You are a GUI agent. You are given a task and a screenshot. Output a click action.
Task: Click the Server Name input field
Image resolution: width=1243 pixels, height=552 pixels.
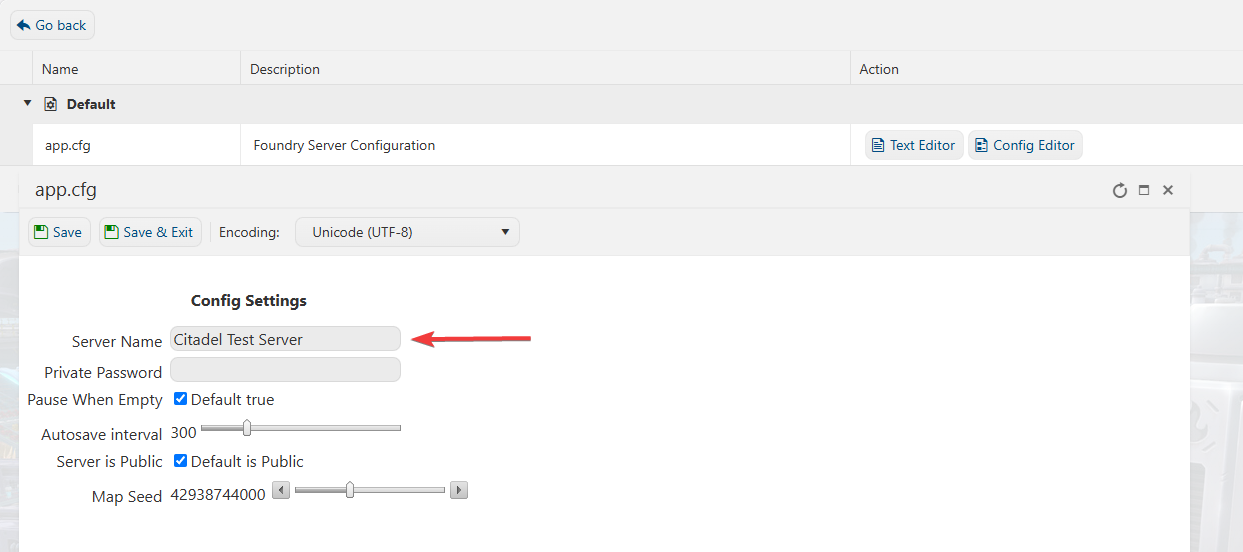coord(285,339)
